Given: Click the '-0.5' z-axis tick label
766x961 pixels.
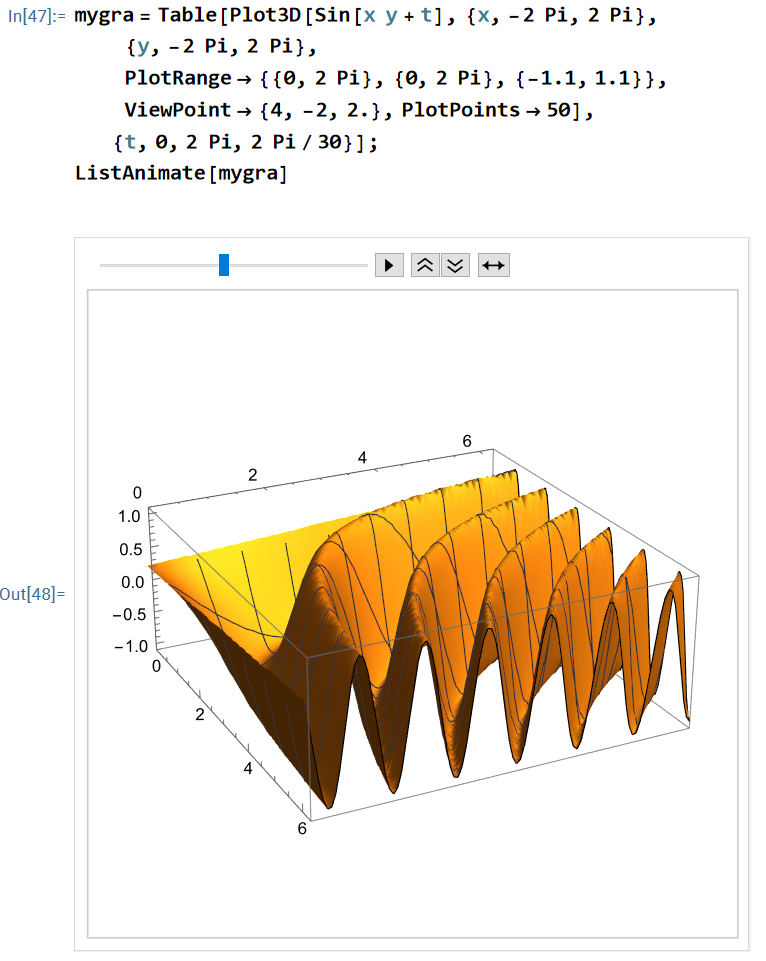Looking at the screenshot, I should pyautogui.click(x=129, y=614).
